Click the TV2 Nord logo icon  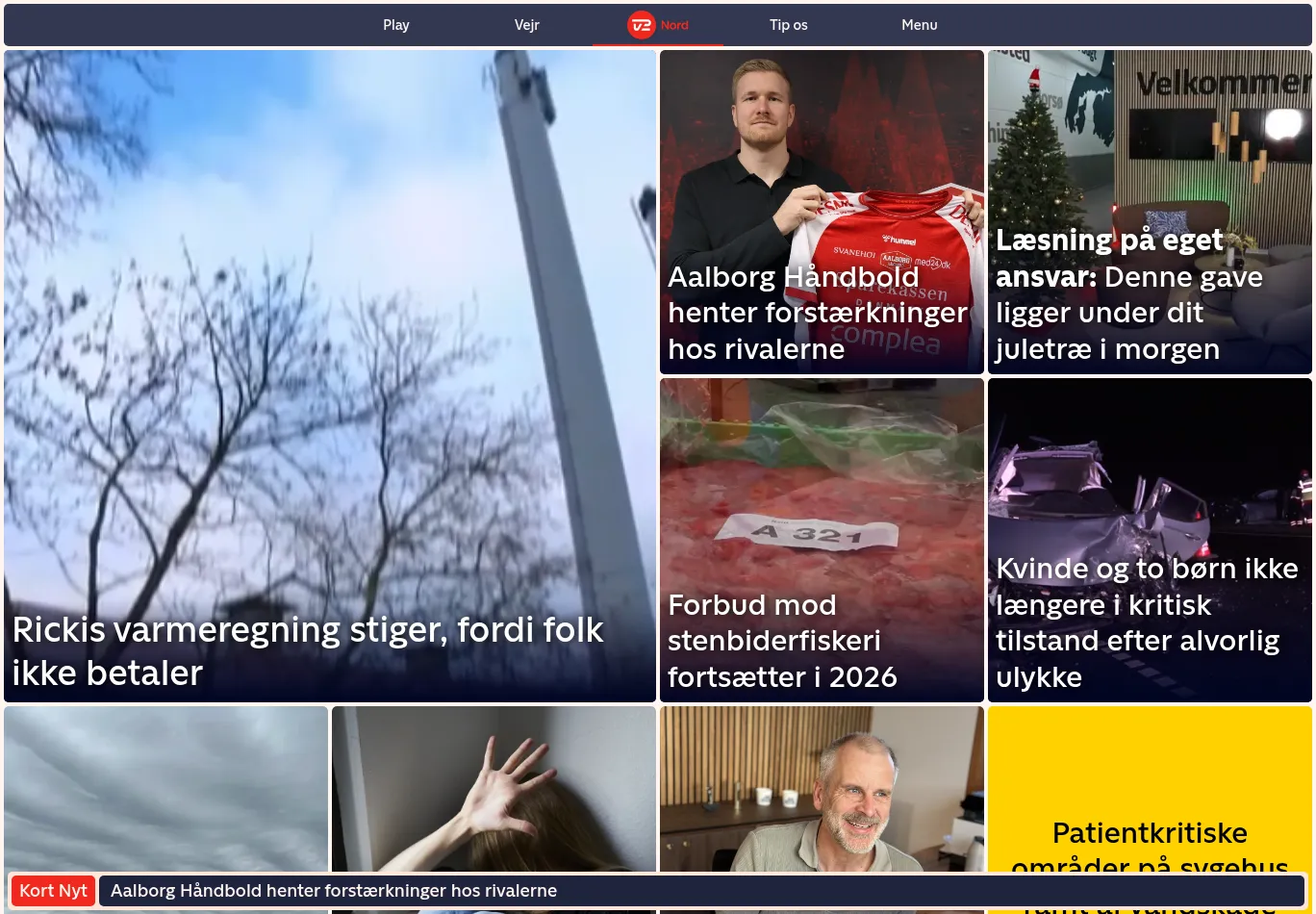[x=642, y=25]
